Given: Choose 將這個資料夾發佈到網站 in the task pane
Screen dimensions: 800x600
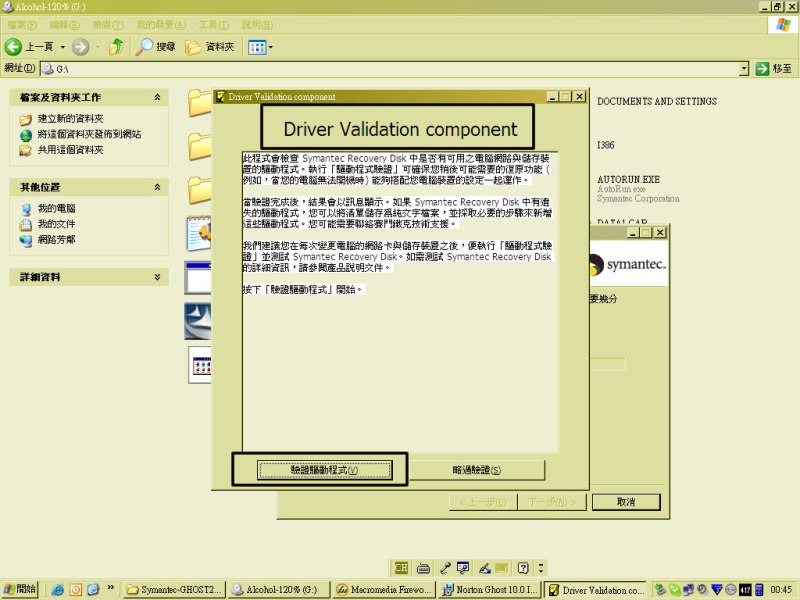Looking at the screenshot, I should coord(89,135).
